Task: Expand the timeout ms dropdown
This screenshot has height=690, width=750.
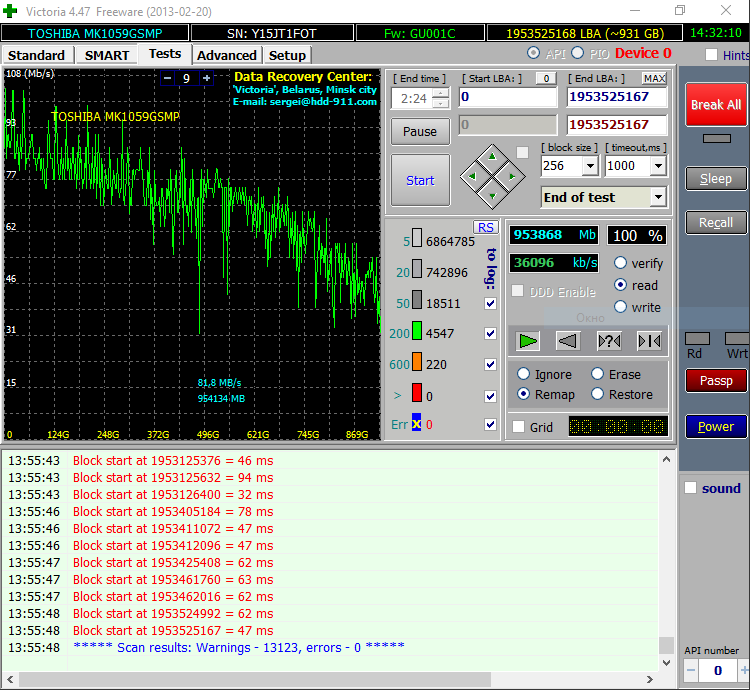Action: pos(657,166)
